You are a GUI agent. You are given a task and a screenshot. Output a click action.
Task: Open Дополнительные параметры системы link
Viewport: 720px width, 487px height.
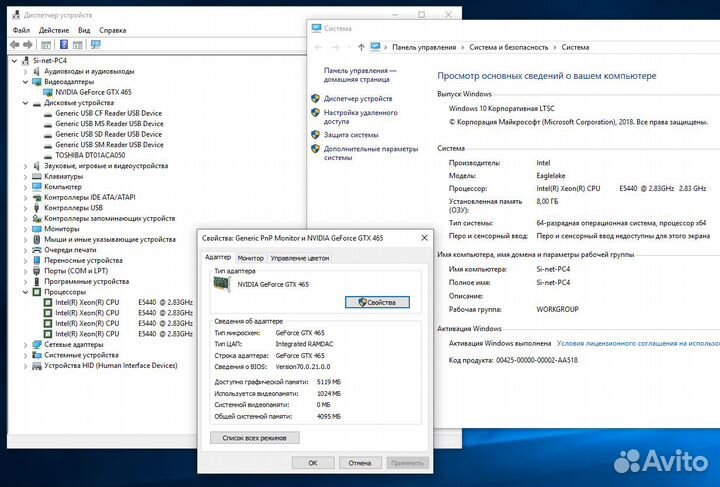(371, 153)
